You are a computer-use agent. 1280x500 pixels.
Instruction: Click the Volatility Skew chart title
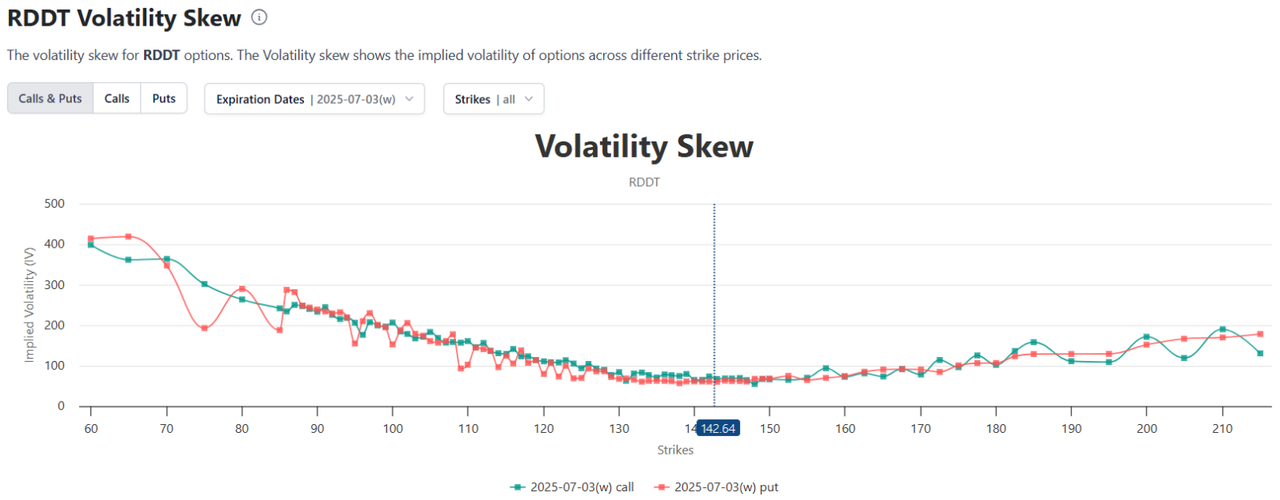pyautogui.click(x=644, y=147)
